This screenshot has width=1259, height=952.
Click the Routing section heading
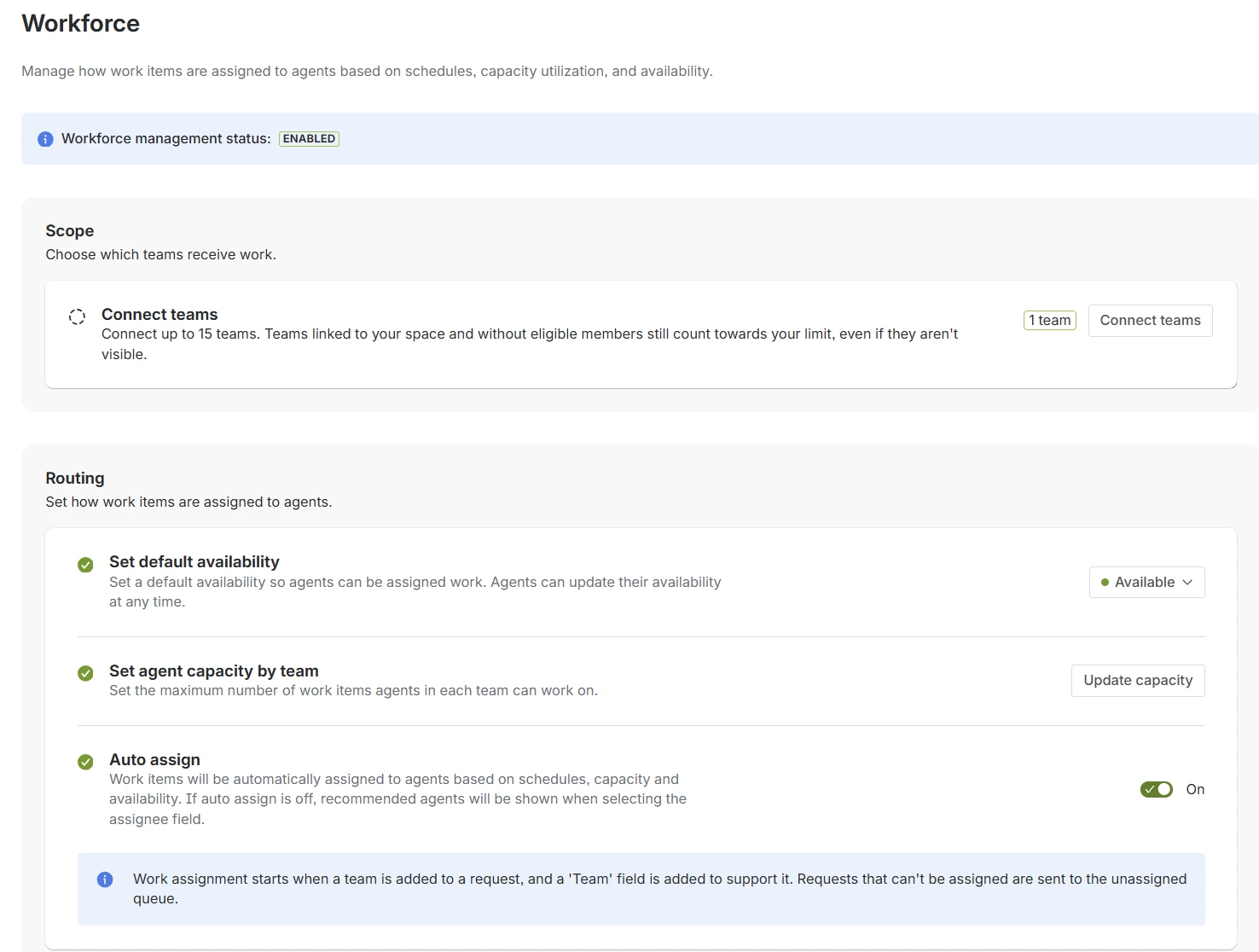(75, 479)
